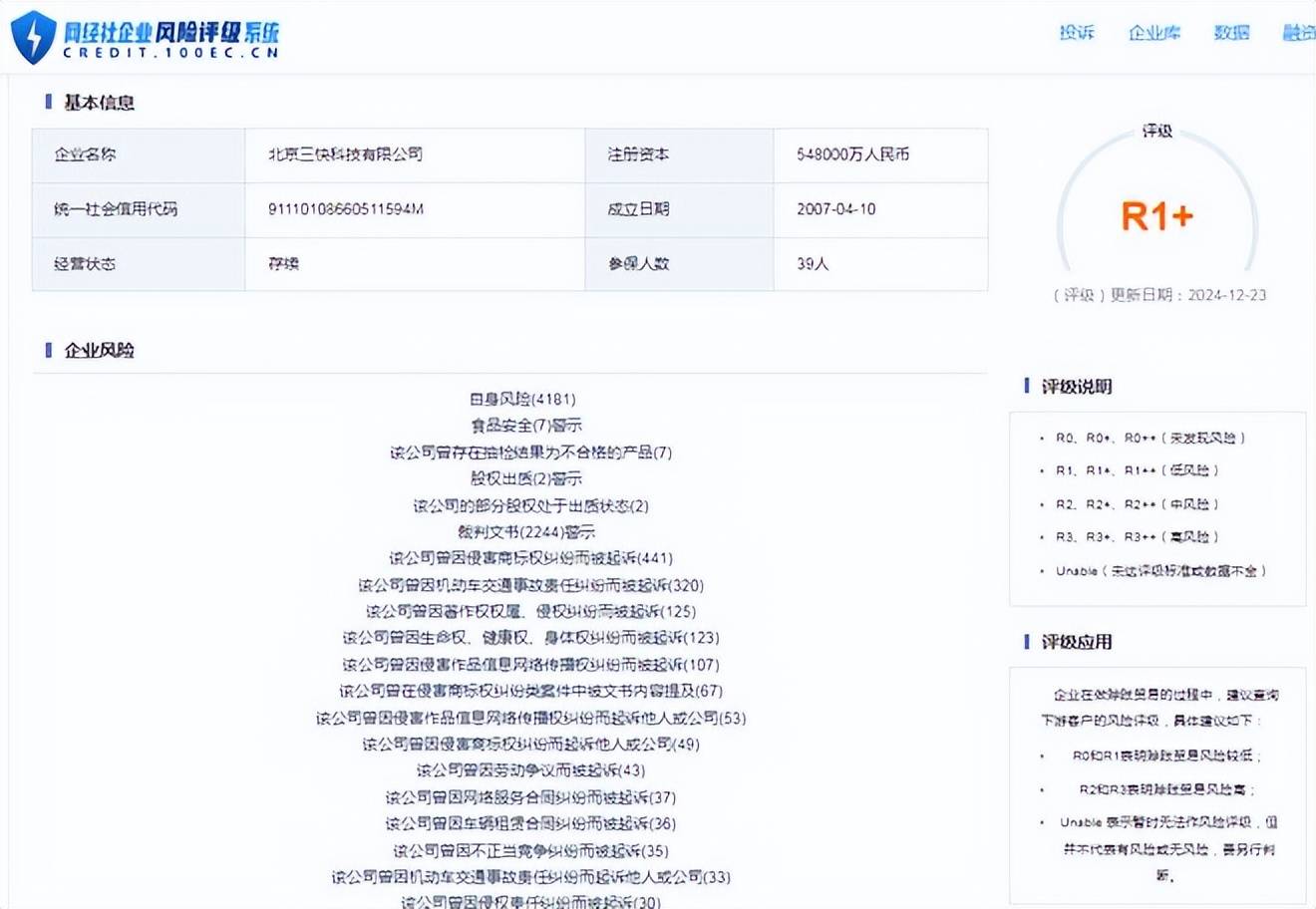
Task: Select the R1+ rating badge
Action: pyautogui.click(x=1157, y=215)
